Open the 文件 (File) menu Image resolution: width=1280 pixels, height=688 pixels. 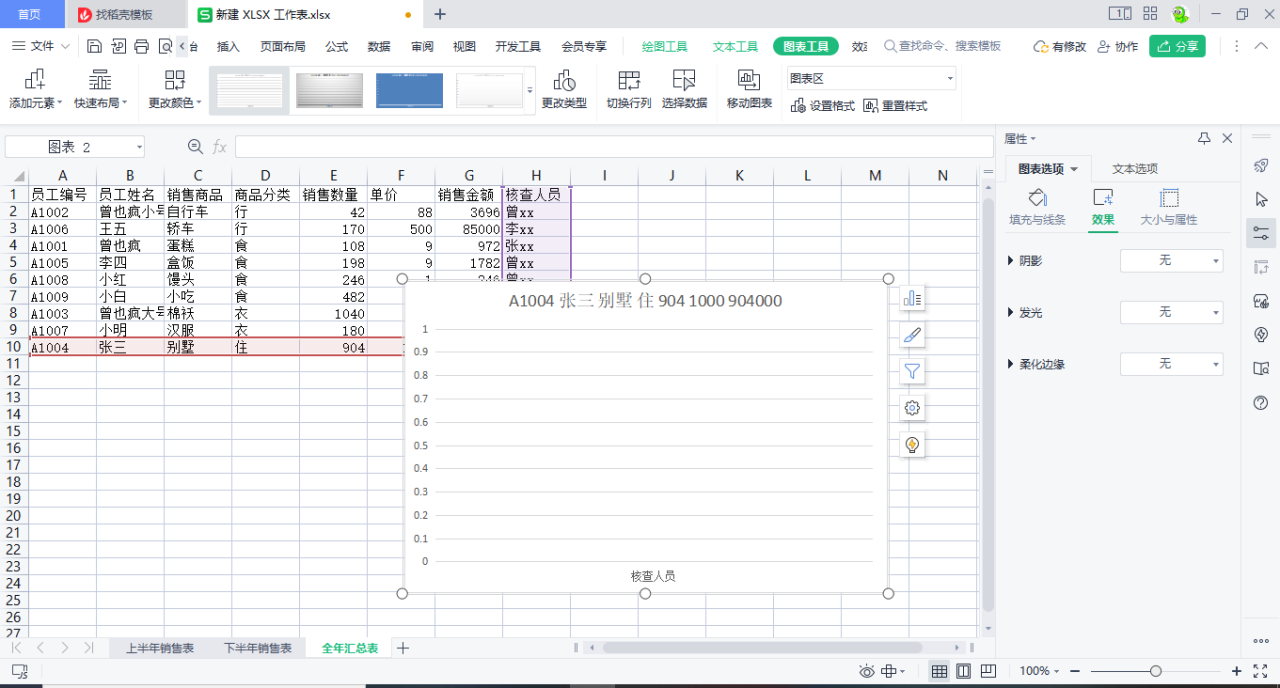pos(41,46)
